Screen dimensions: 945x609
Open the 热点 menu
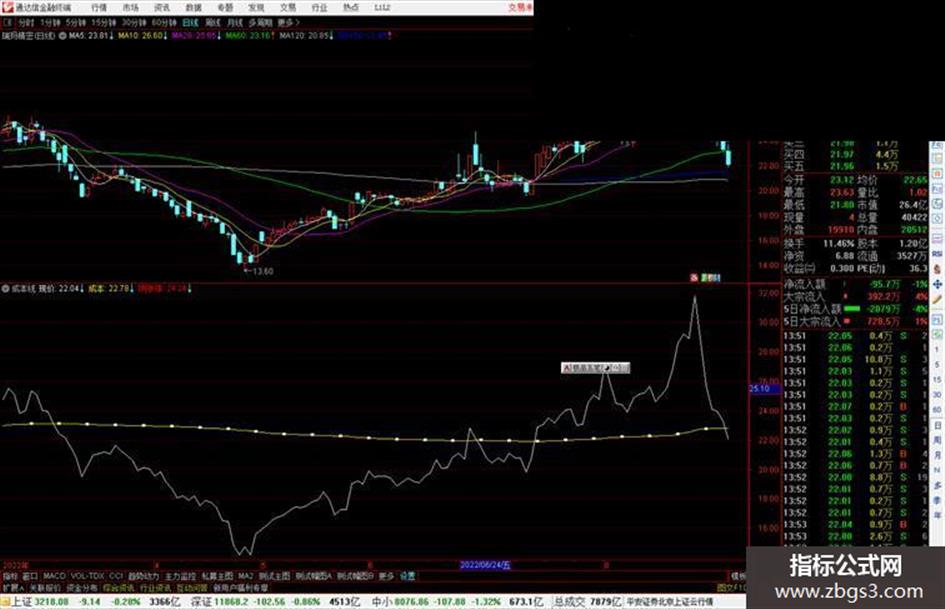351,8
